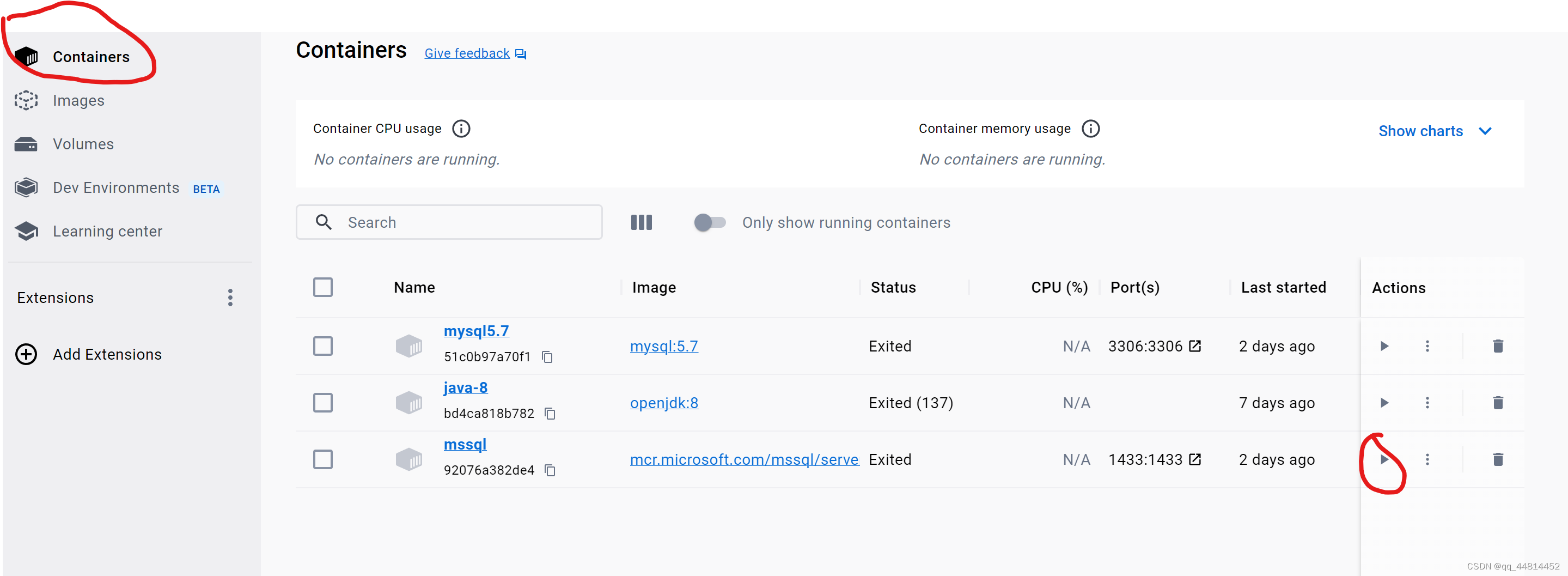The image size is (1568, 576).
Task: Start the java-8 container
Action: point(1384,403)
